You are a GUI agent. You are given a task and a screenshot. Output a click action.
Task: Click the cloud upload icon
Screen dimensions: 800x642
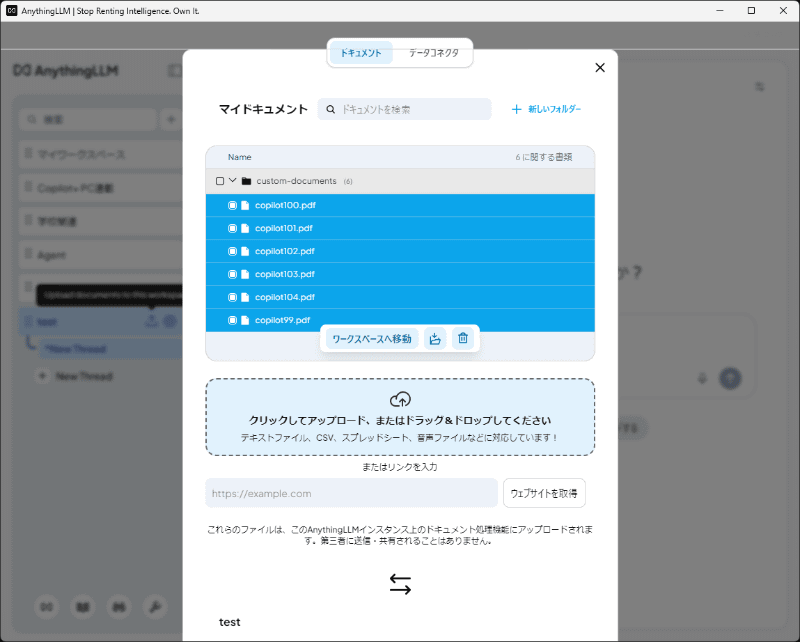tap(400, 399)
